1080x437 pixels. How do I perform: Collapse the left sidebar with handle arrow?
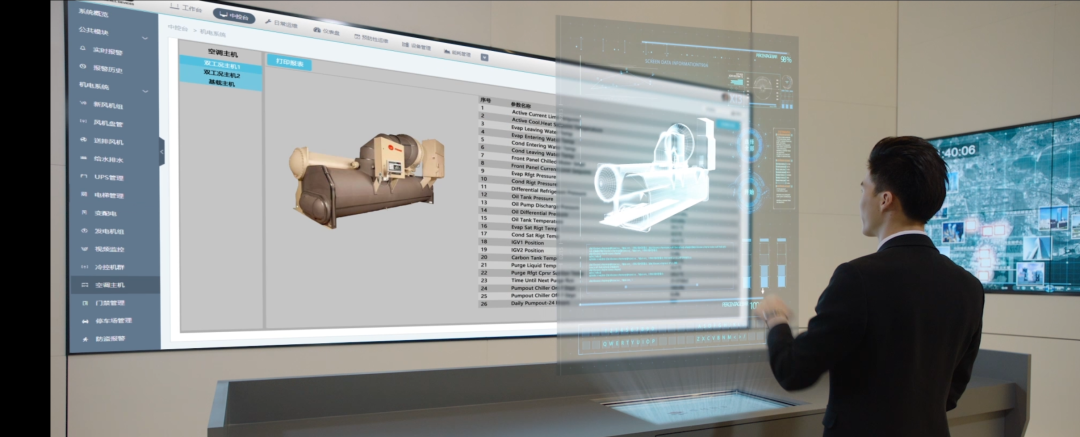coord(162,150)
